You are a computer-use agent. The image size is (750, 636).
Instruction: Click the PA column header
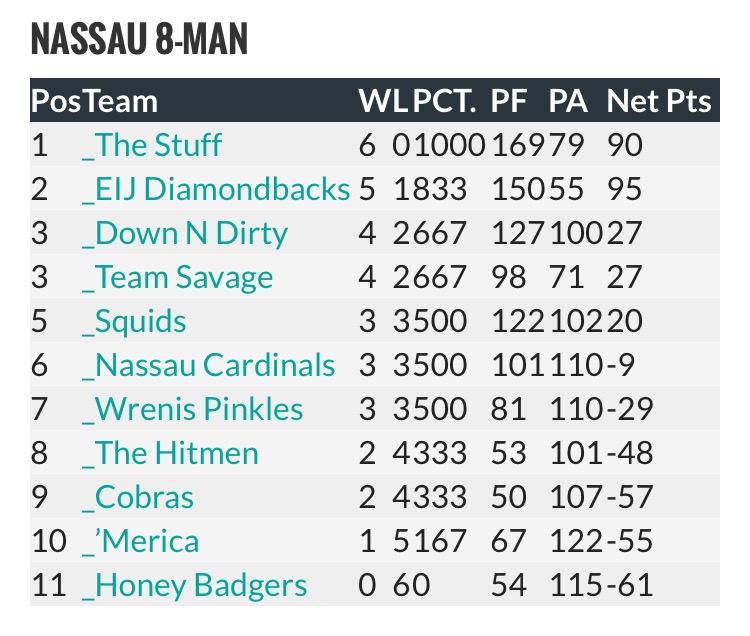[x=567, y=101]
